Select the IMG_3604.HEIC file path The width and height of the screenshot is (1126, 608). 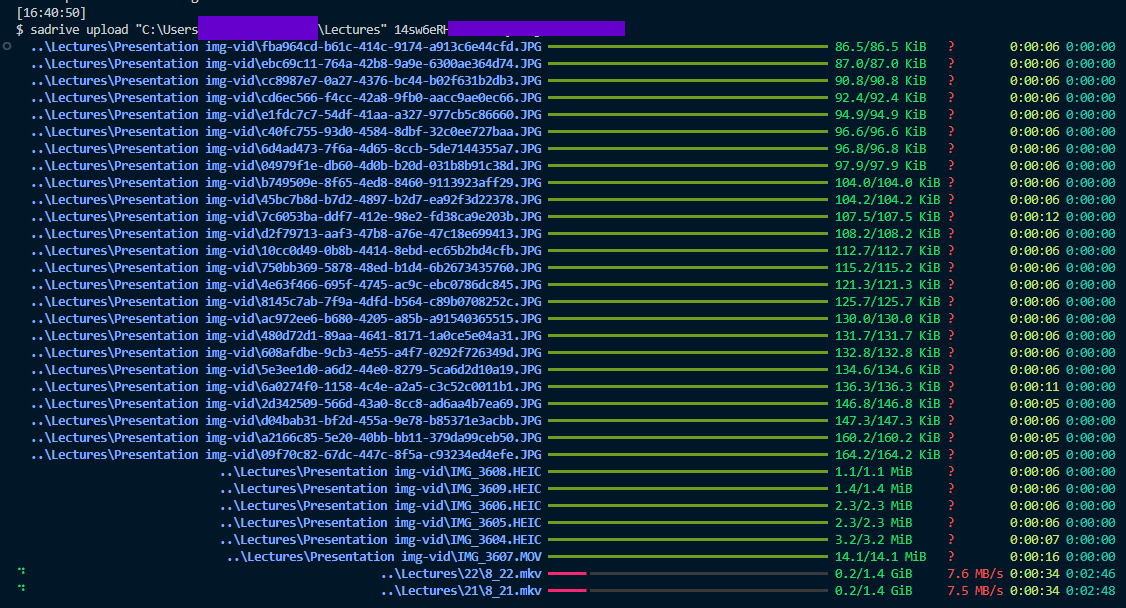click(381, 540)
